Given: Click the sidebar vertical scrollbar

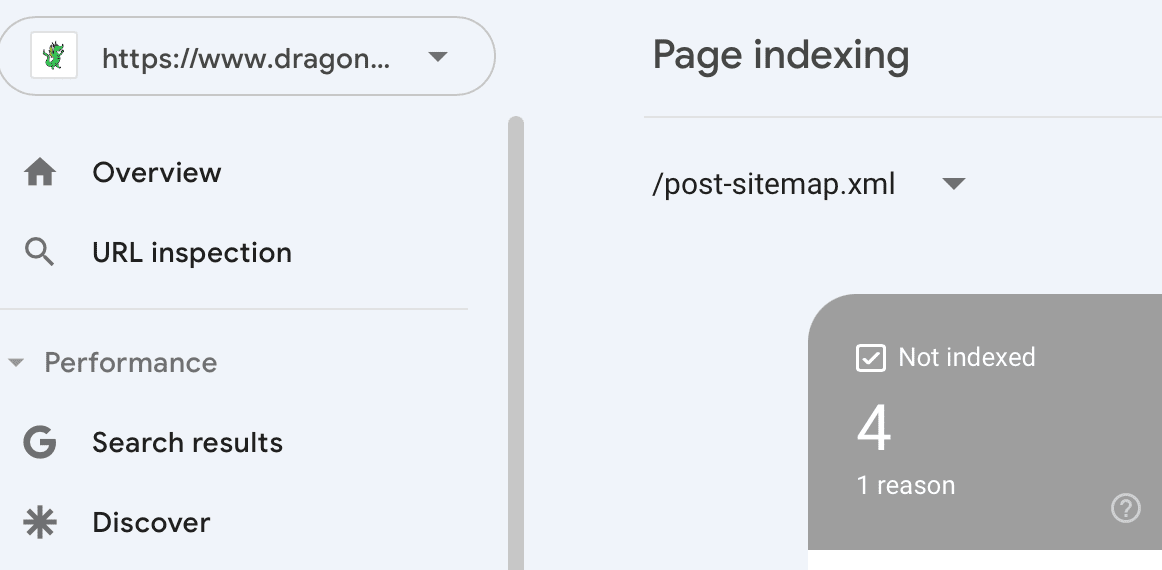Looking at the screenshot, I should pos(516,340).
